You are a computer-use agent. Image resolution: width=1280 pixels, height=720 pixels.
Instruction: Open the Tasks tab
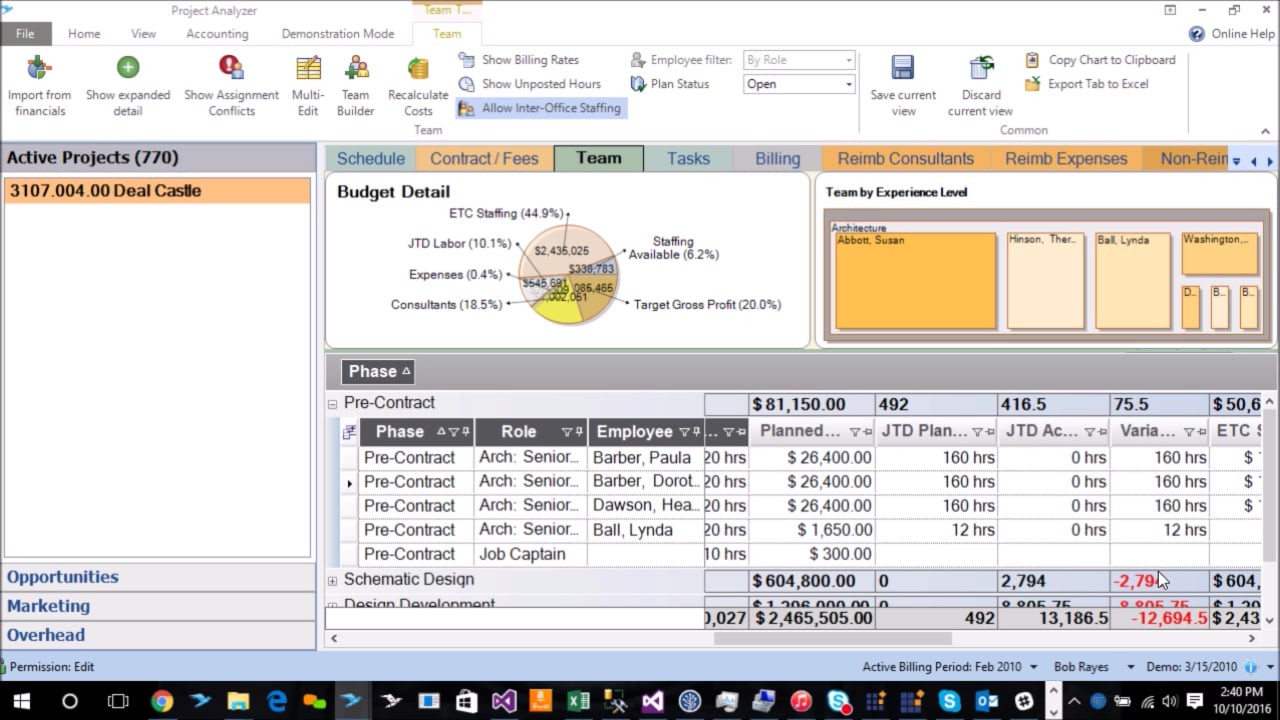[x=688, y=159]
